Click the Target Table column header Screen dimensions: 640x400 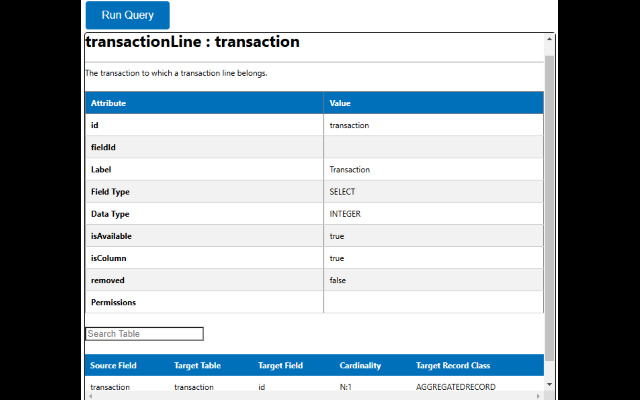(x=198, y=365)
